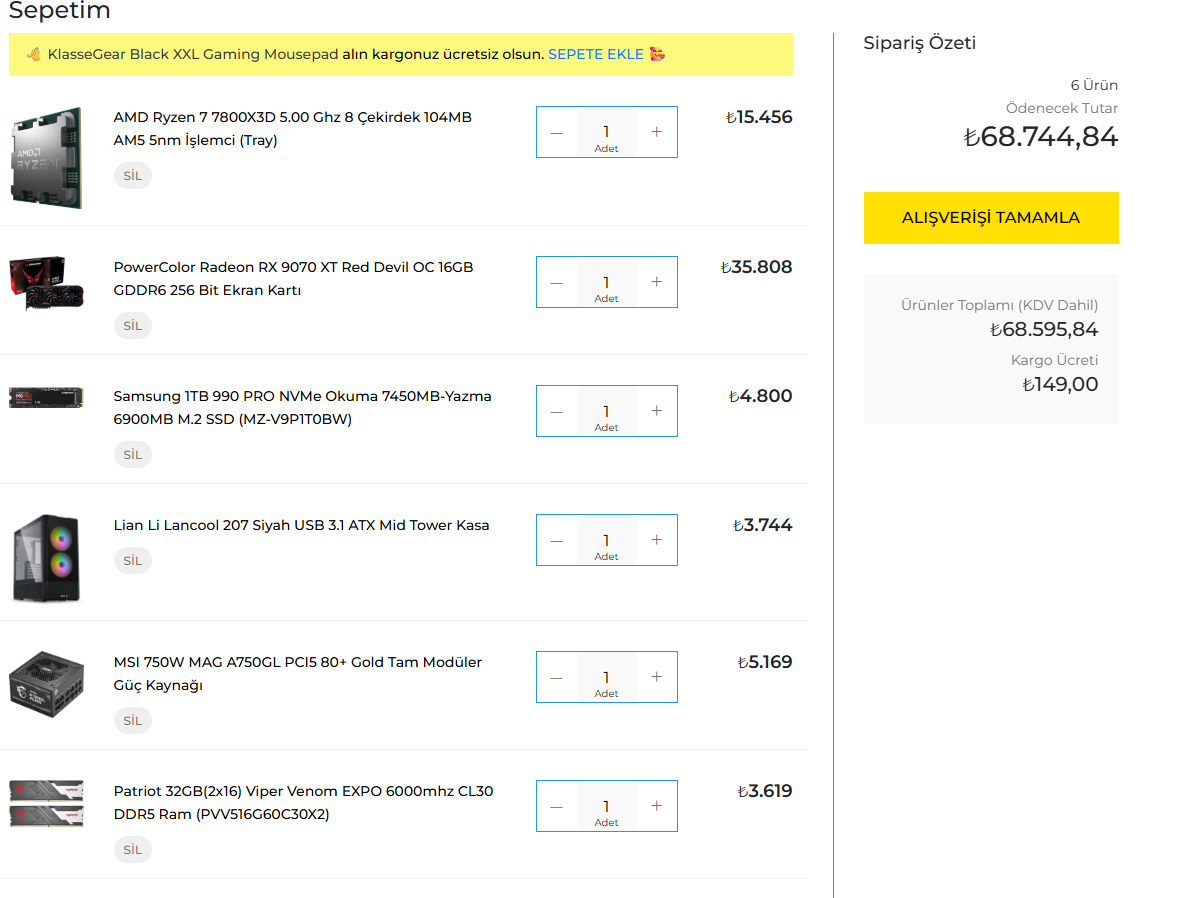Click quantity field of Patriot RAM row
This screenshot has width=1188, height=898.
coord(606,806)
